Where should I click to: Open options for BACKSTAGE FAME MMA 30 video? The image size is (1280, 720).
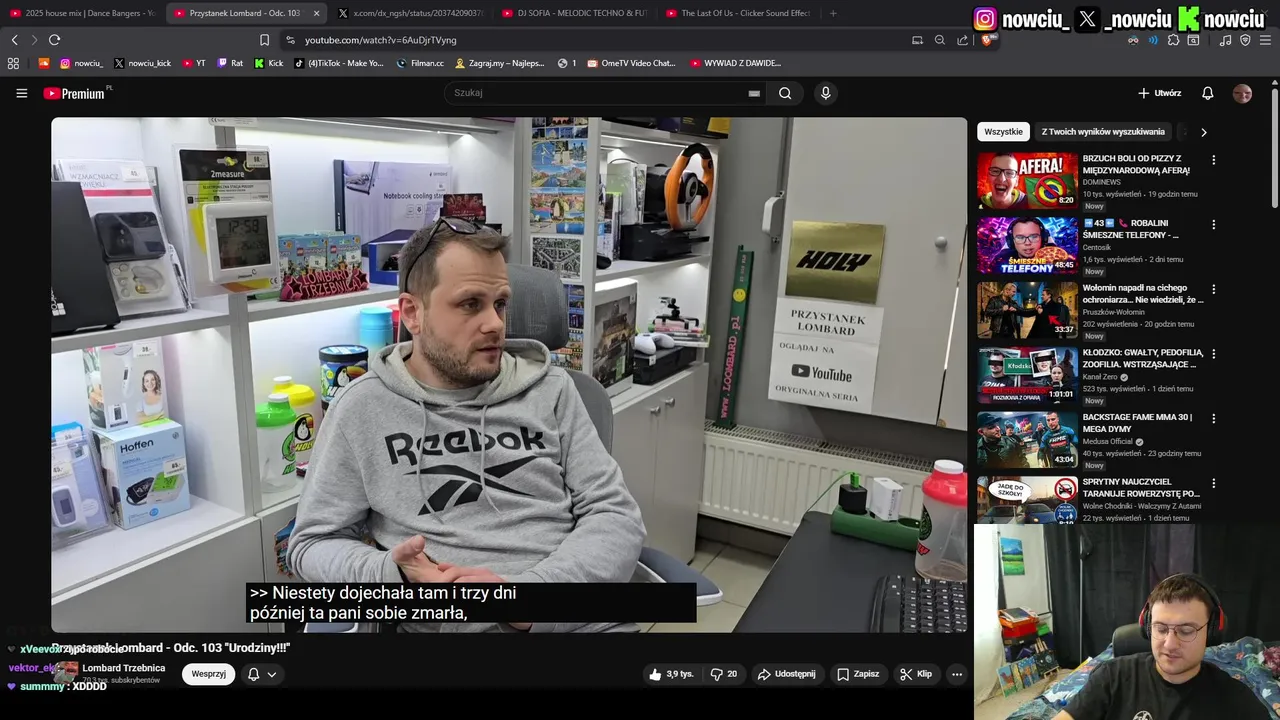1214,418
